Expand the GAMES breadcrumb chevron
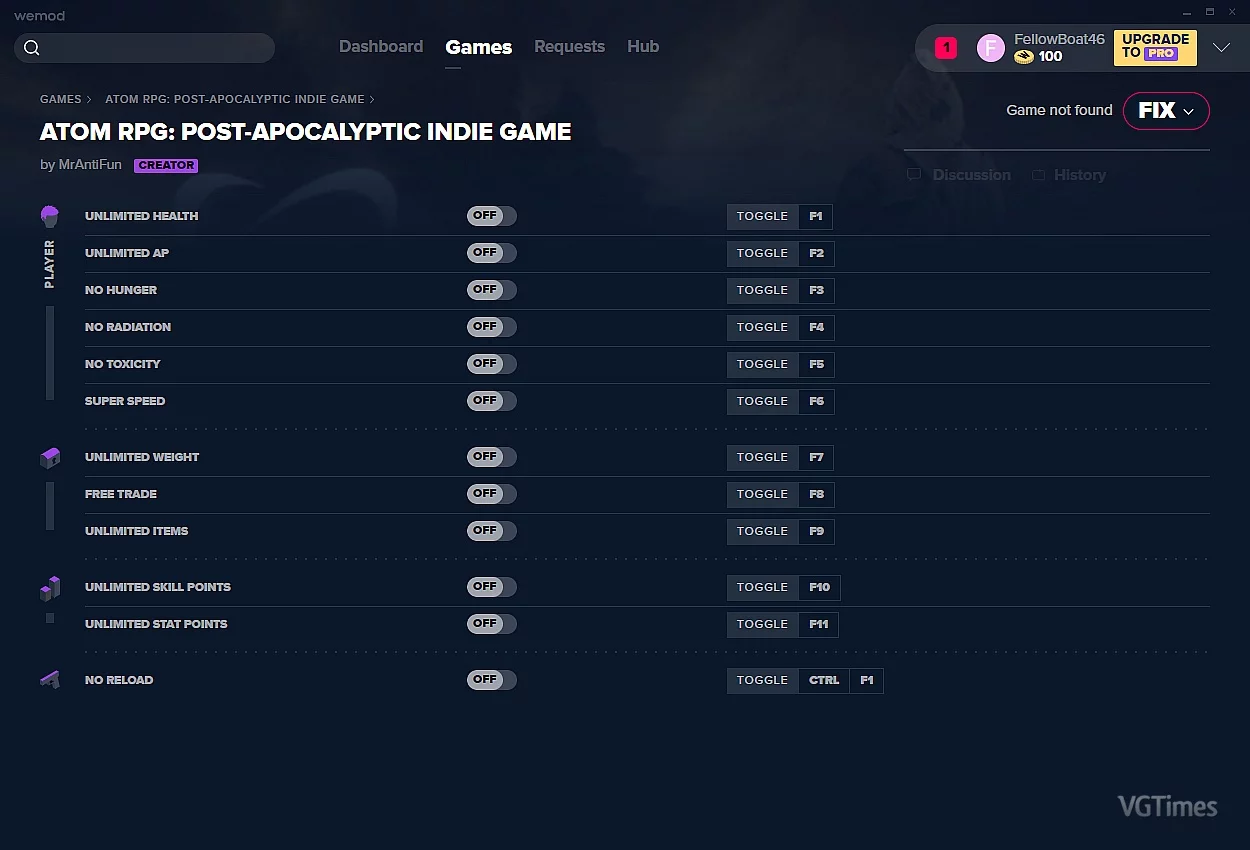The height and width of the screenshot is (850, 1250). click(x=89, y=100)
